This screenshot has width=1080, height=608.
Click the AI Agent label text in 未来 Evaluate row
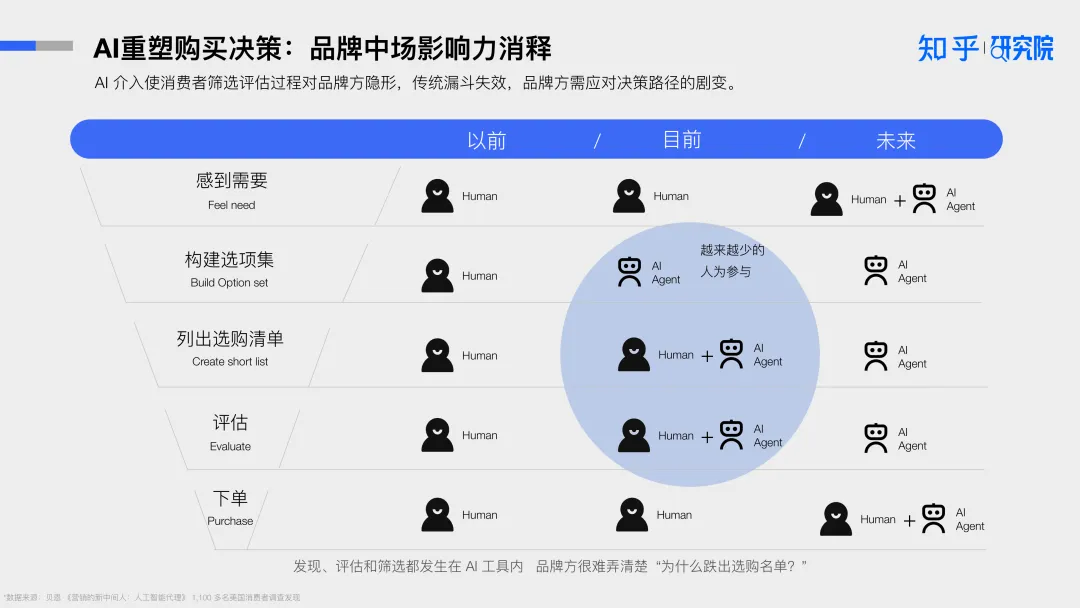click(x=912, y=439)
